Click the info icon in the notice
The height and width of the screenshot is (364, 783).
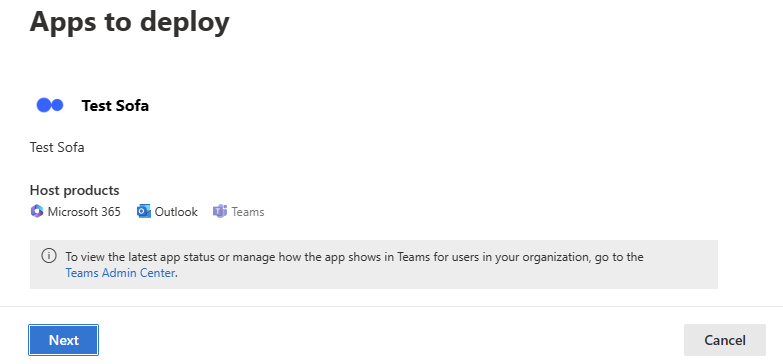click(48, 256)
